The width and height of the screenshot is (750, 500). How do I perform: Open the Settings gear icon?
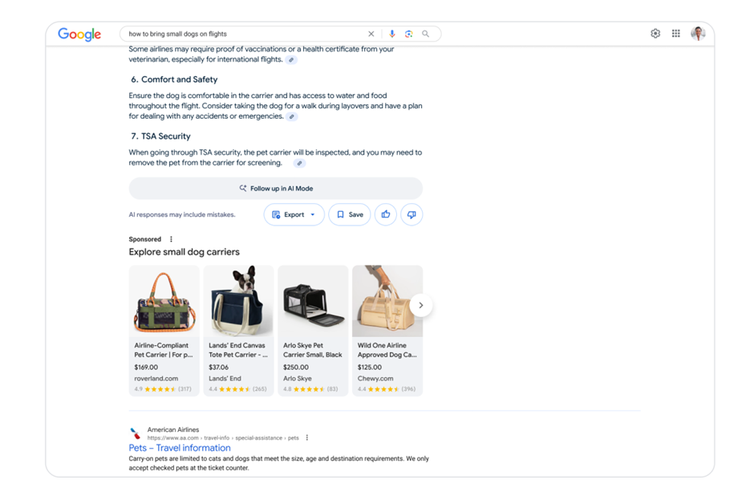[655, 33]
